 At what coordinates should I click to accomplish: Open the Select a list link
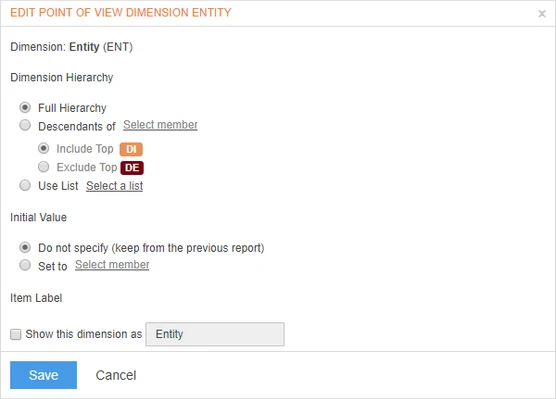tap(115, 186)
